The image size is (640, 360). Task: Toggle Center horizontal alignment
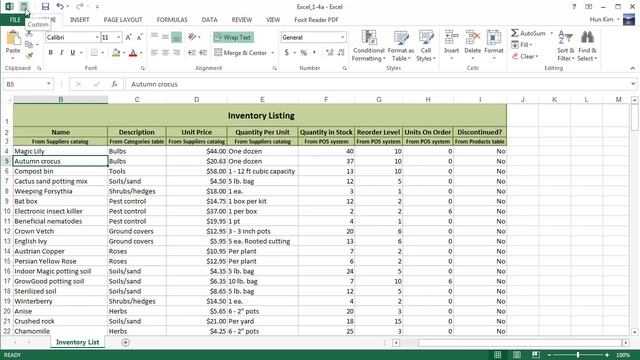[165, 53]
